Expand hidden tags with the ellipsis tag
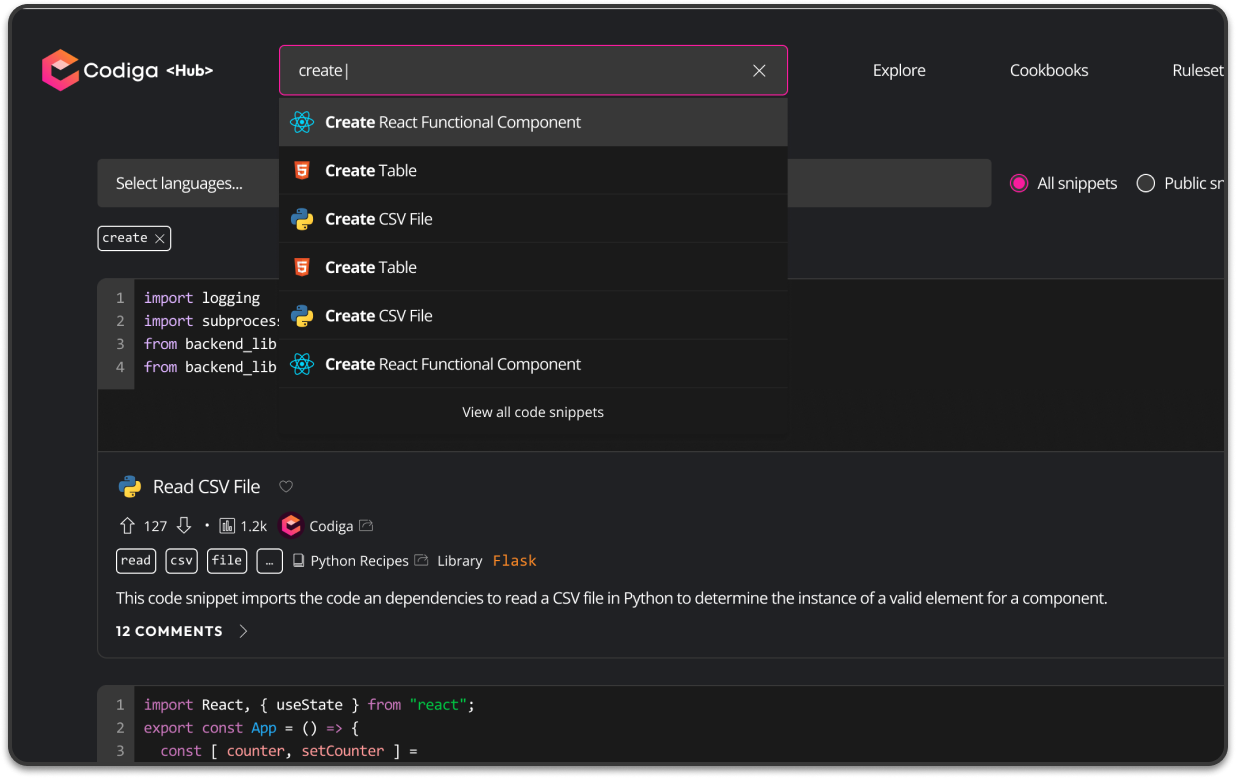Image resolution: width=1236 pixels, height=778 pixels. (x=269, y=561)
